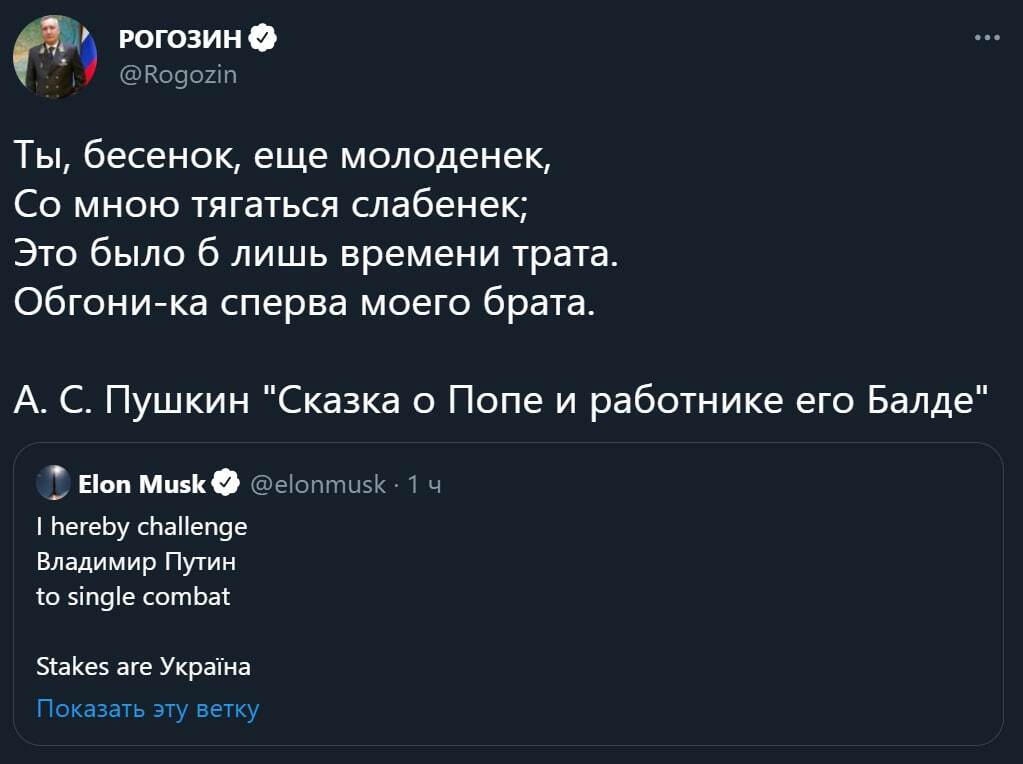Click the "I hereby challenge" line
Viewport: 1023px width, 764px height.
click(x=141, y=526)
